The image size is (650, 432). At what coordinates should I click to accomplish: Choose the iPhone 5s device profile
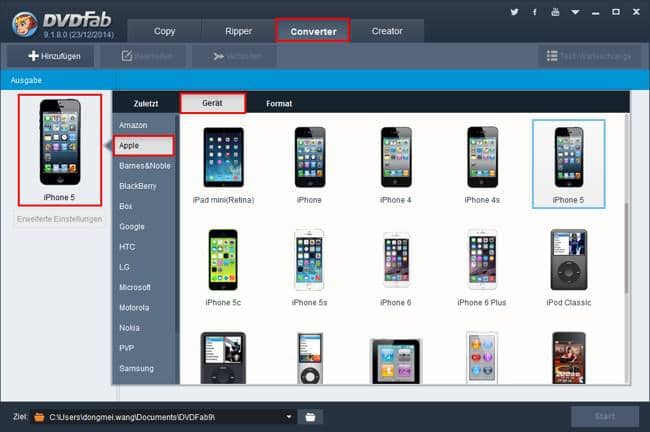309,267
